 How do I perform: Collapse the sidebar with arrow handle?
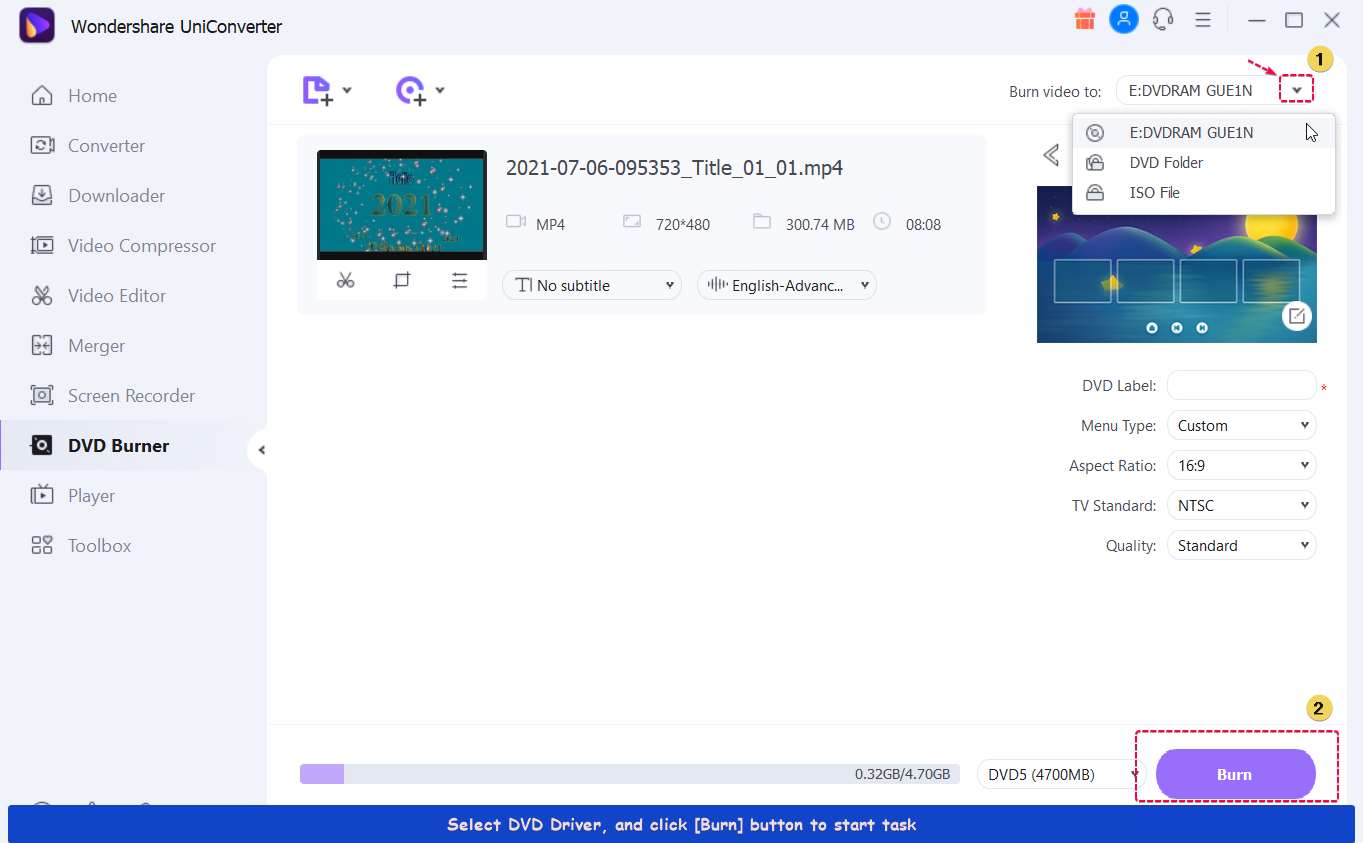click(x=261, y=450)
